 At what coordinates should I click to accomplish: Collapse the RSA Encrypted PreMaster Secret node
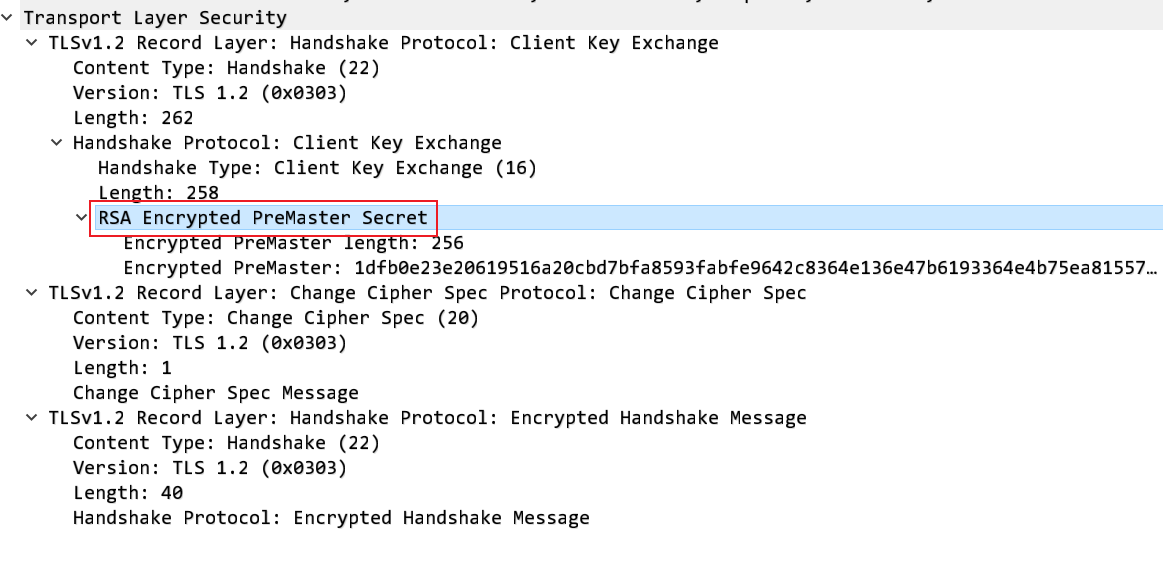point(82,217)
